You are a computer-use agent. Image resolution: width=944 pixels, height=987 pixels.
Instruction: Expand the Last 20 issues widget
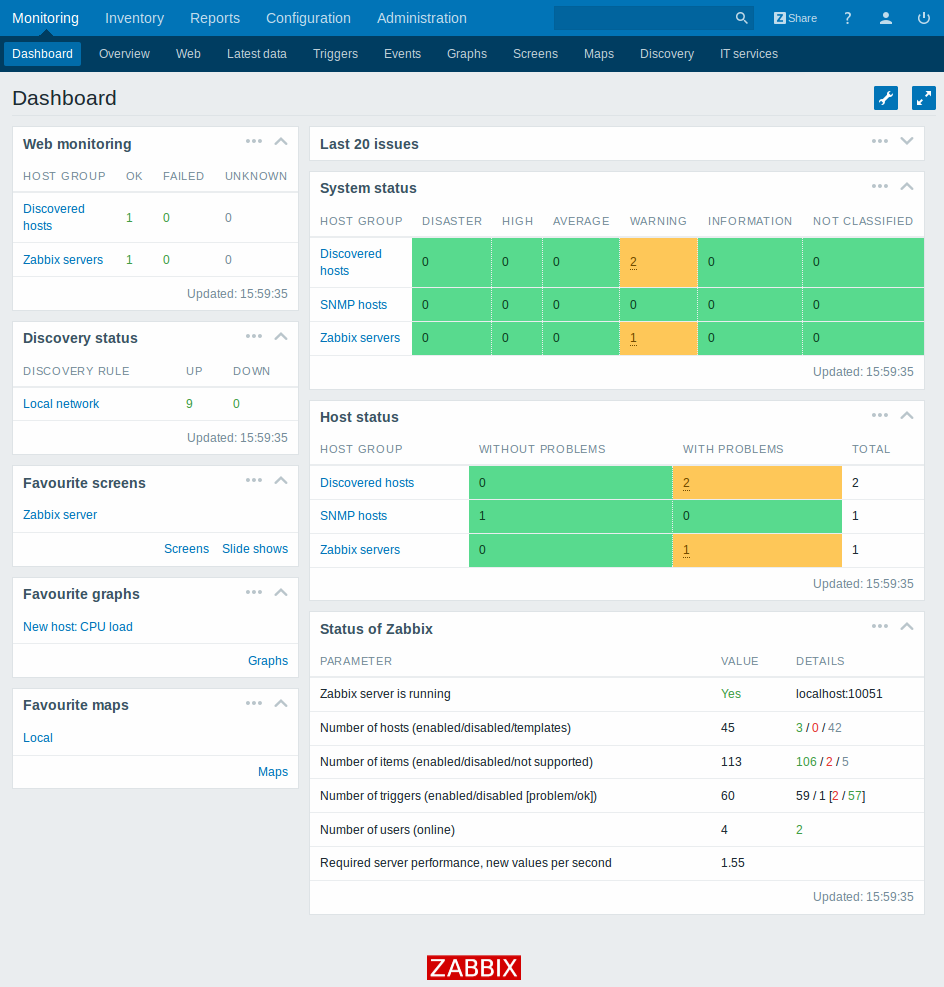coord(907,142)
